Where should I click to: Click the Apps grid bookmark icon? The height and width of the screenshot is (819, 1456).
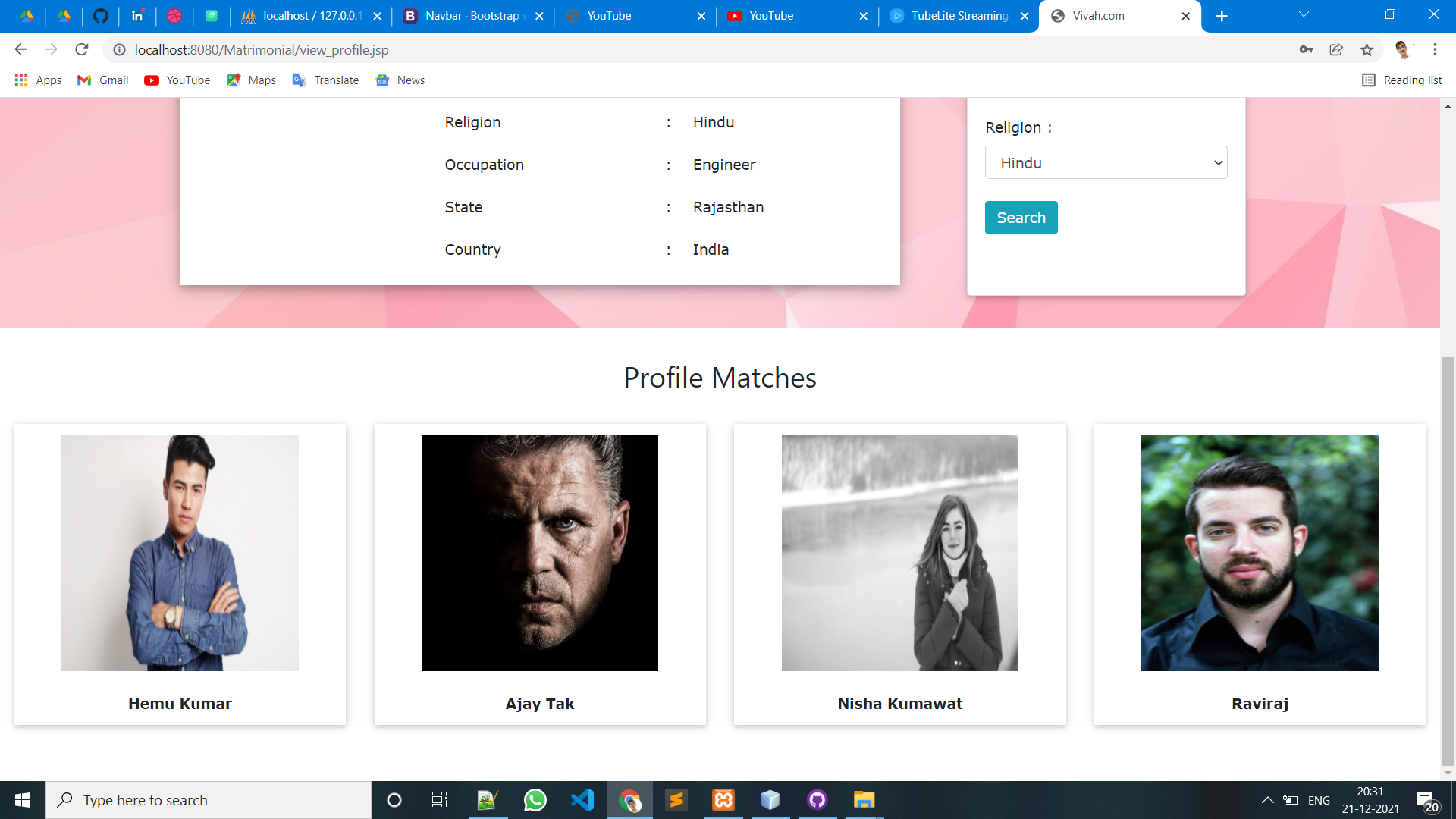(x=21, y=80)
